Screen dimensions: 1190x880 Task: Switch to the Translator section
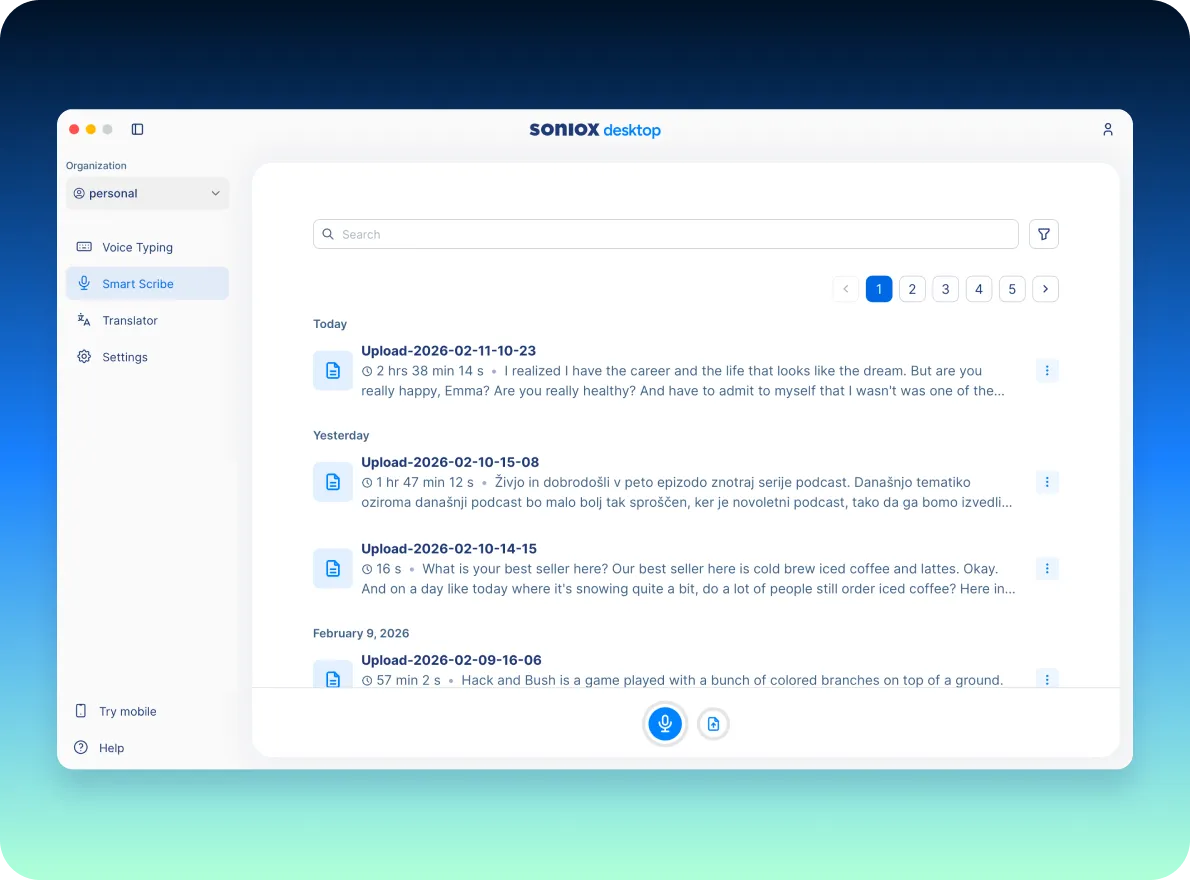pos(130,320)
